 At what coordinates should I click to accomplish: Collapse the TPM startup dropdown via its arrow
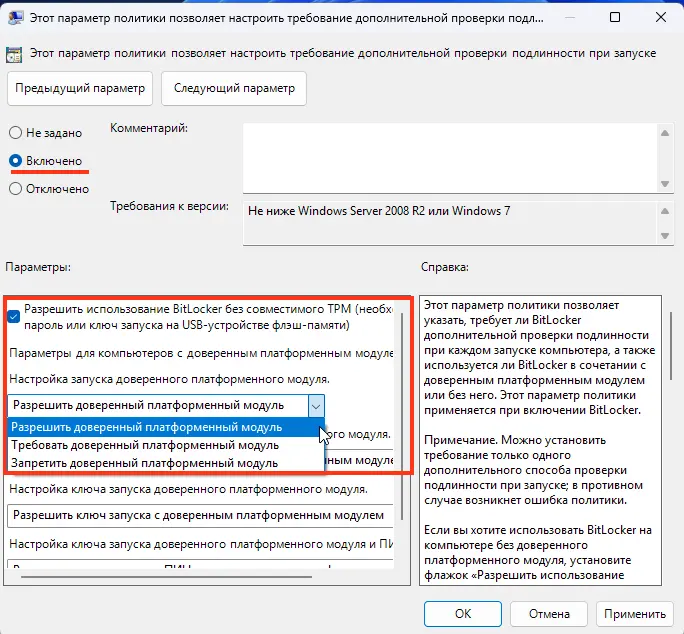click(x=316, y=405)
